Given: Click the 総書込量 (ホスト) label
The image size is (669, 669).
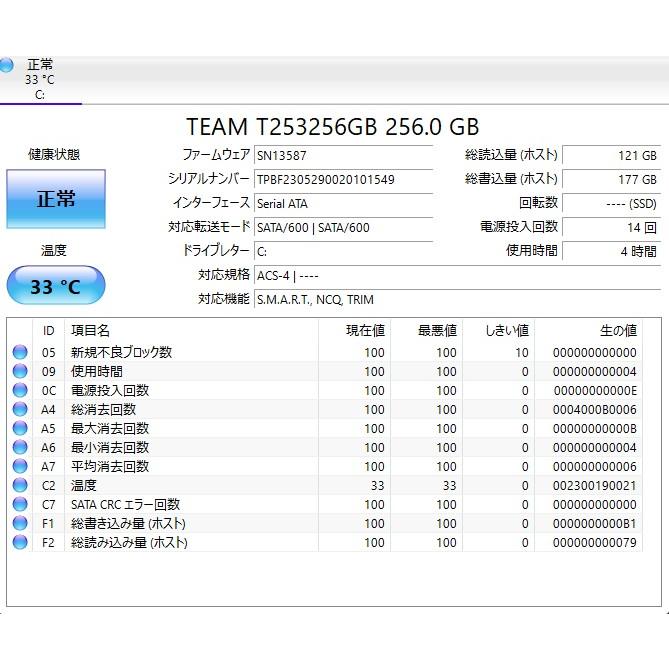Looking at the screenshot, I should 511,178.
